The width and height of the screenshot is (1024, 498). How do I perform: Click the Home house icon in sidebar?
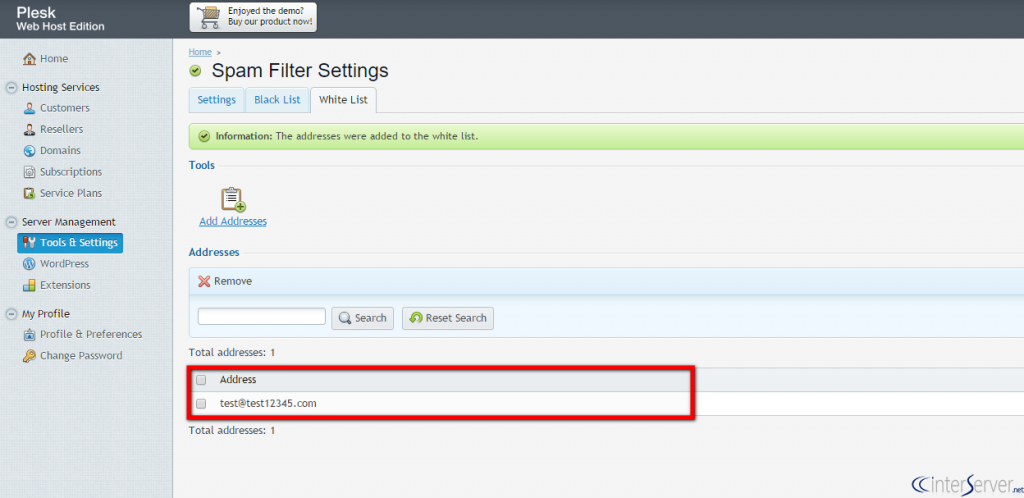point(29,59)
